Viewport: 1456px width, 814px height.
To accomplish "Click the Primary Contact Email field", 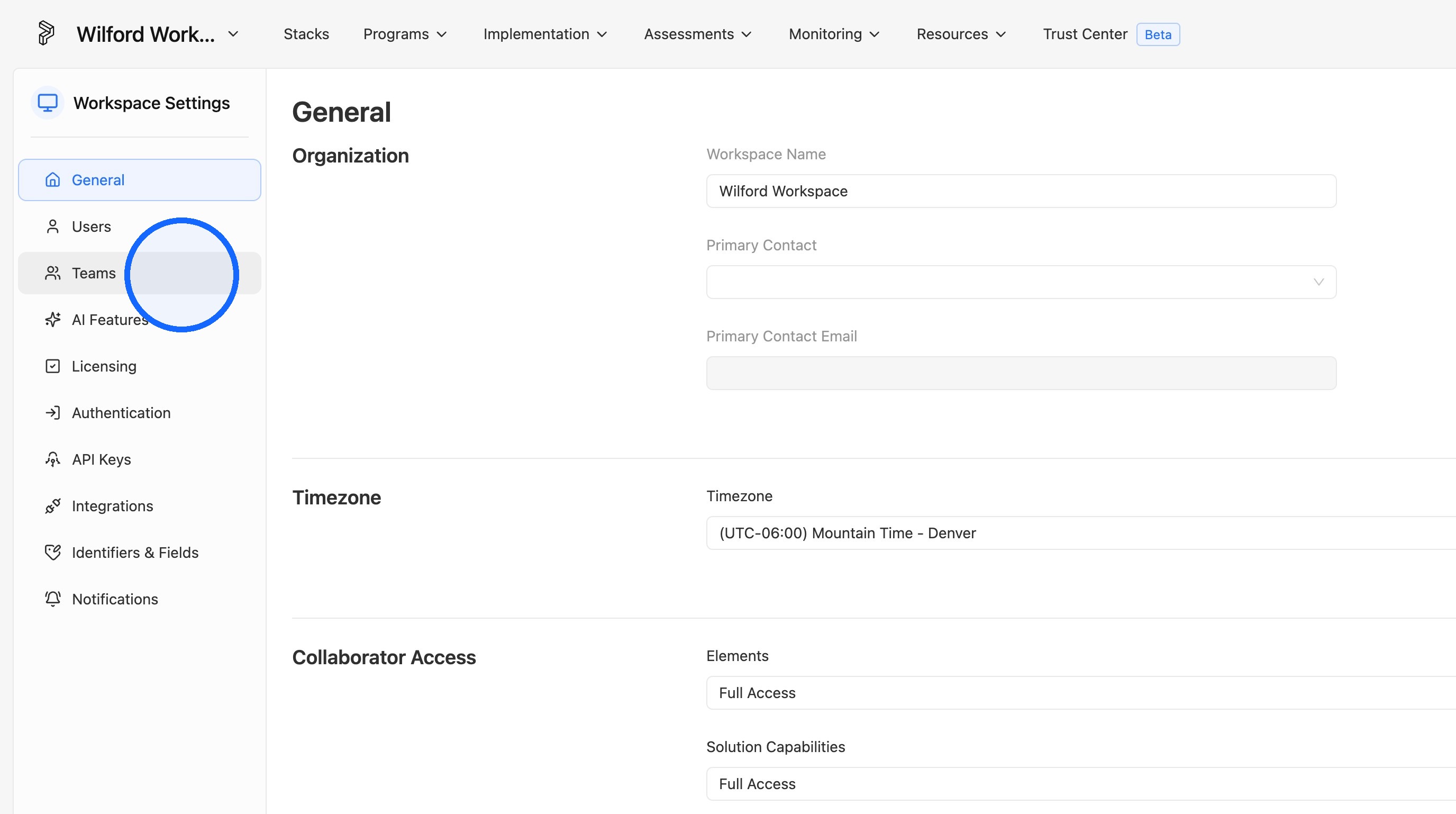I will click(x=1021, y=373).
